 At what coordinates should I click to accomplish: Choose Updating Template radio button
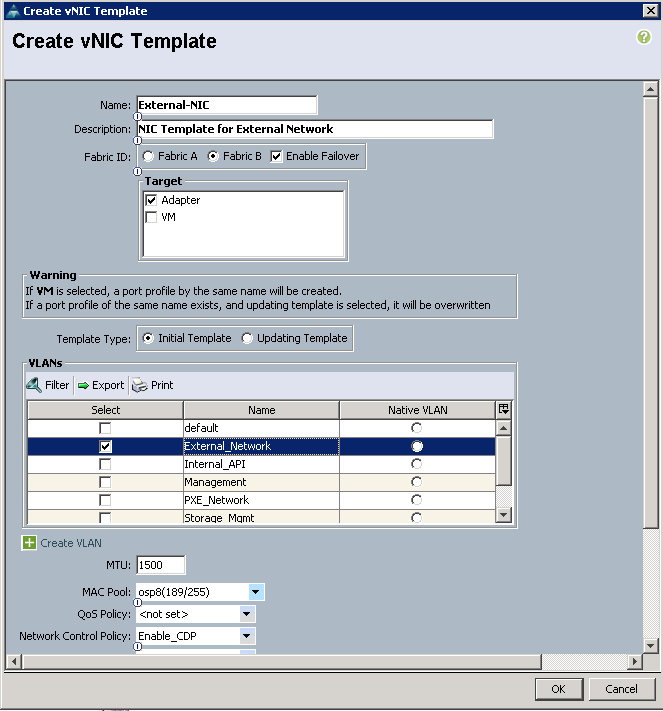coord(247,338)
